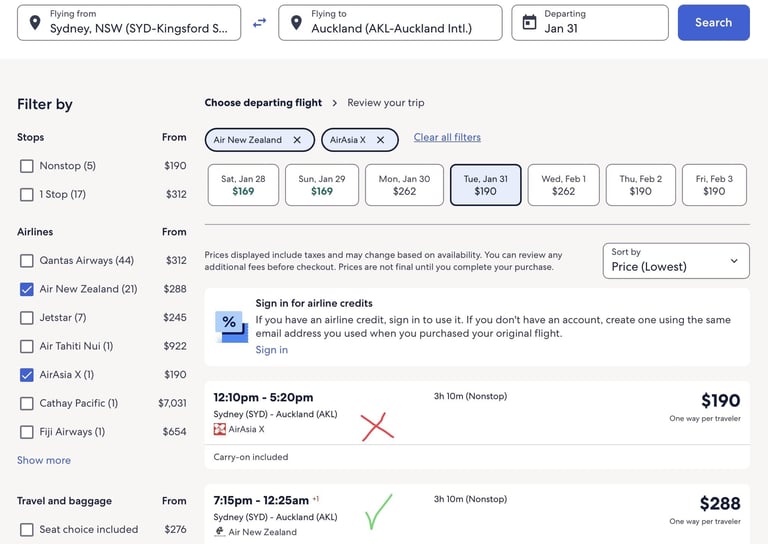Uncheck the Air New Zealand (21) checkbox
The image size is (768, 544).
(x=26, y=289)
